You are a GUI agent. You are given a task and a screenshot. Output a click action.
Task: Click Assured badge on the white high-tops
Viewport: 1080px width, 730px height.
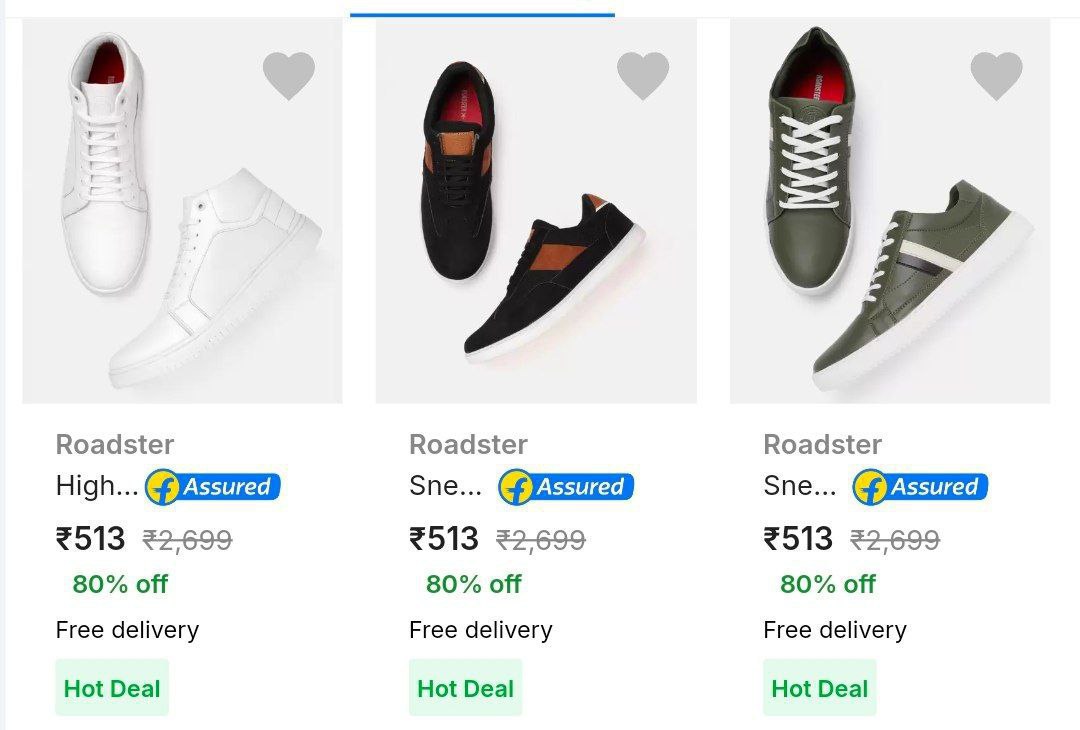(x=213, y=487)
